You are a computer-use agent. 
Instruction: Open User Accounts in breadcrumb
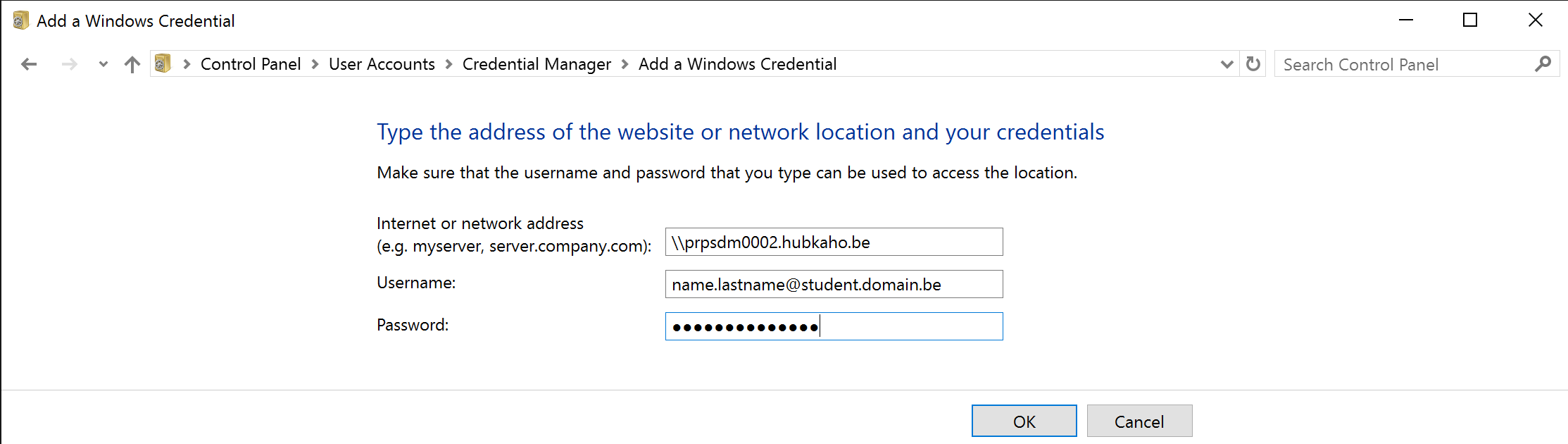click(x=382, y=64)
